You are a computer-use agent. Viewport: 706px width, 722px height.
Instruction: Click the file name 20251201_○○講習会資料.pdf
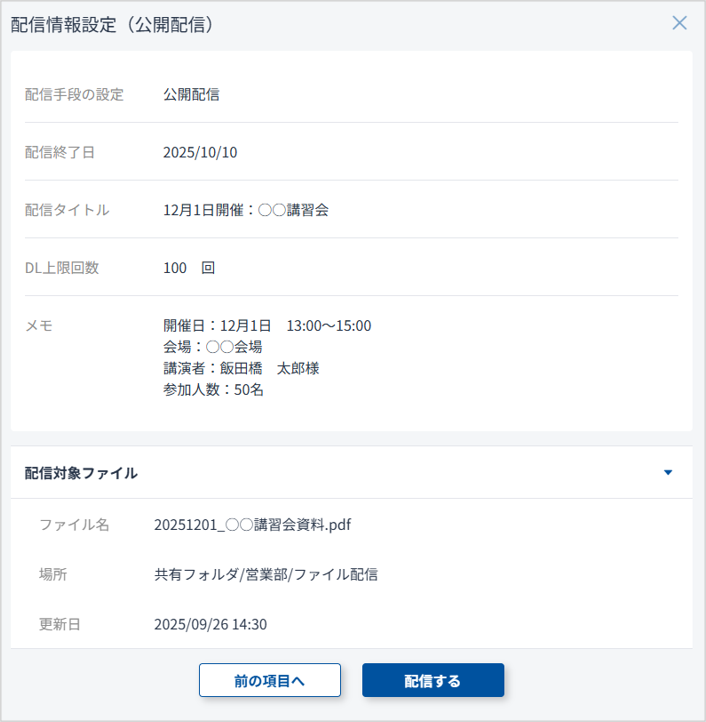click(x=252, y=524)
